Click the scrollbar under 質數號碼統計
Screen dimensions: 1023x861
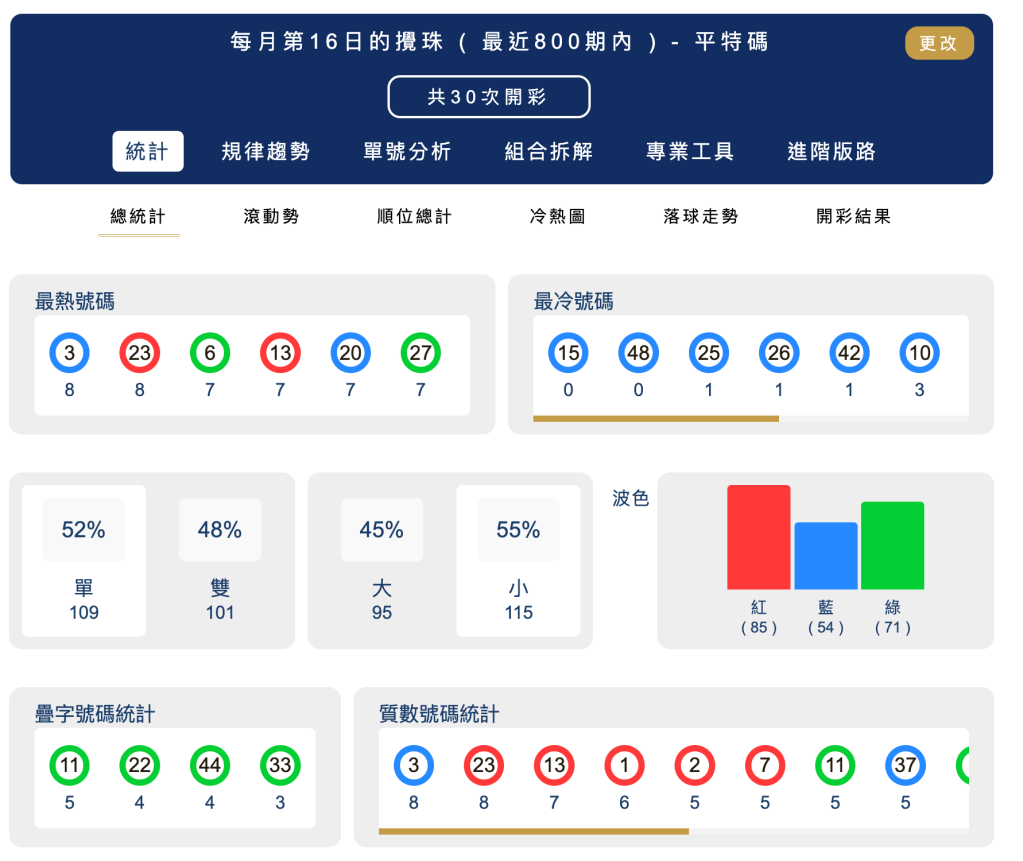point(536,831)
